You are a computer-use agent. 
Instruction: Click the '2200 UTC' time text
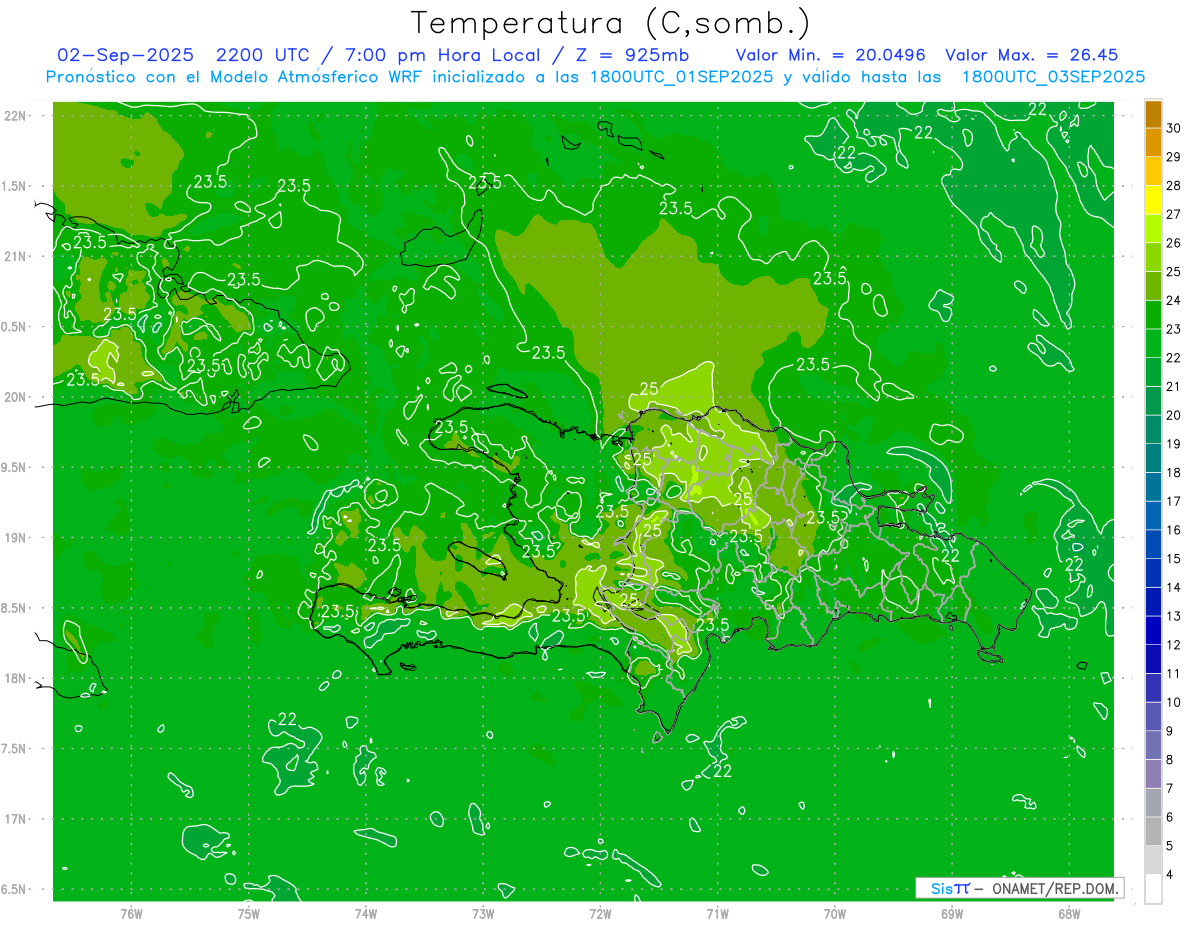tap(264, 56)
